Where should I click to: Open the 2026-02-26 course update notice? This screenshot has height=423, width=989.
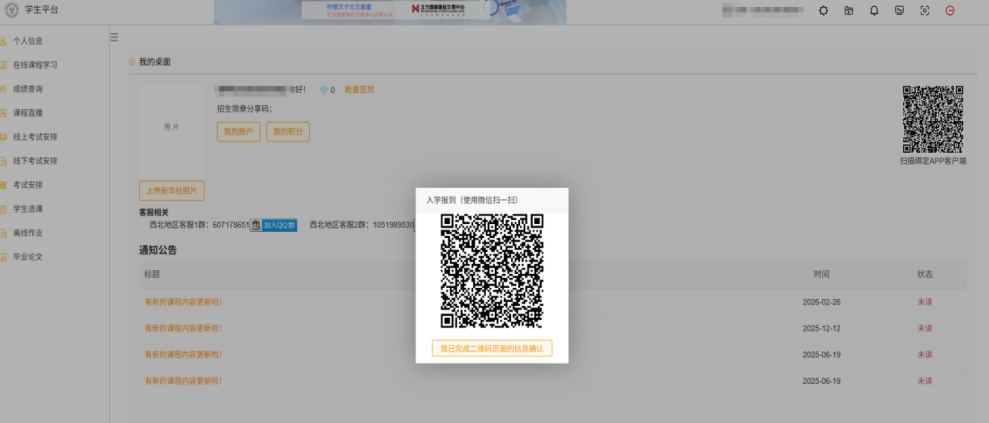184,301
